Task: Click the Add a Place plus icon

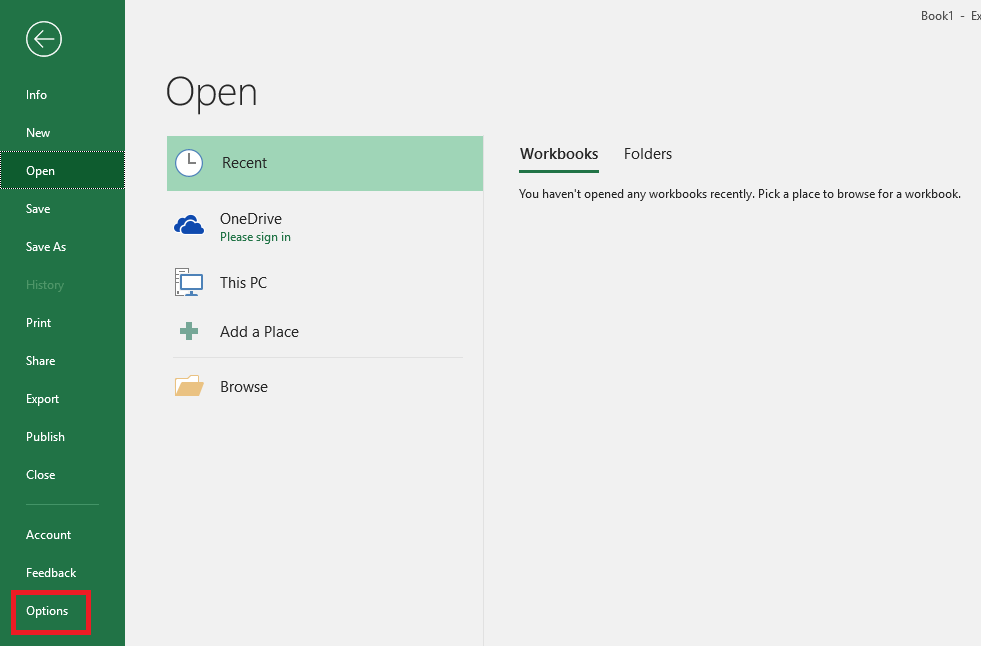Action: [x=189, y=332]
